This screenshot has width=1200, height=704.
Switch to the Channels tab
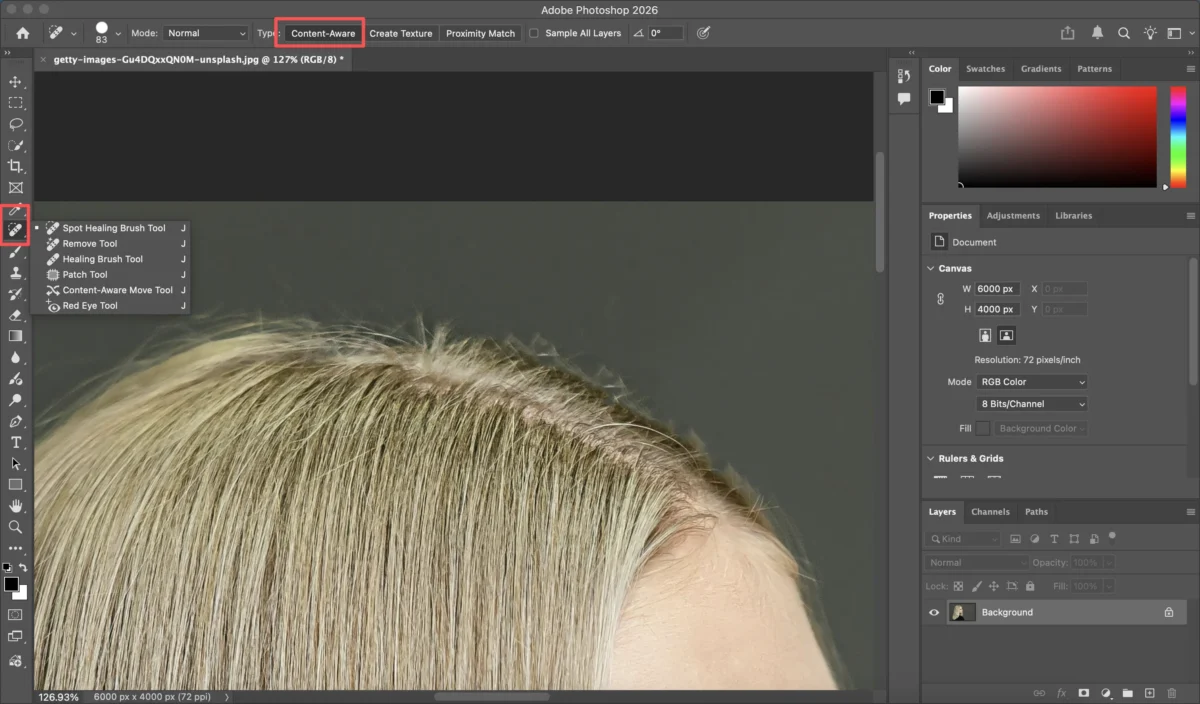tap(990, 511)
